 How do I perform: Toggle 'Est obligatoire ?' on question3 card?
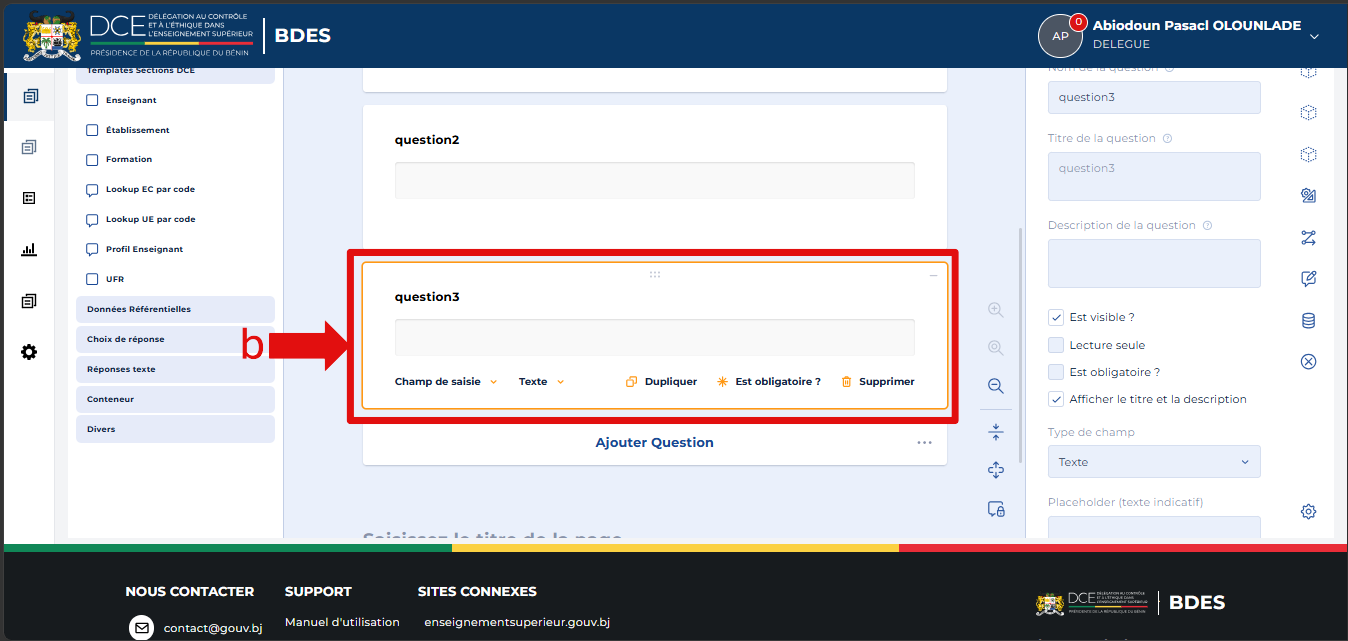[768, 381]
